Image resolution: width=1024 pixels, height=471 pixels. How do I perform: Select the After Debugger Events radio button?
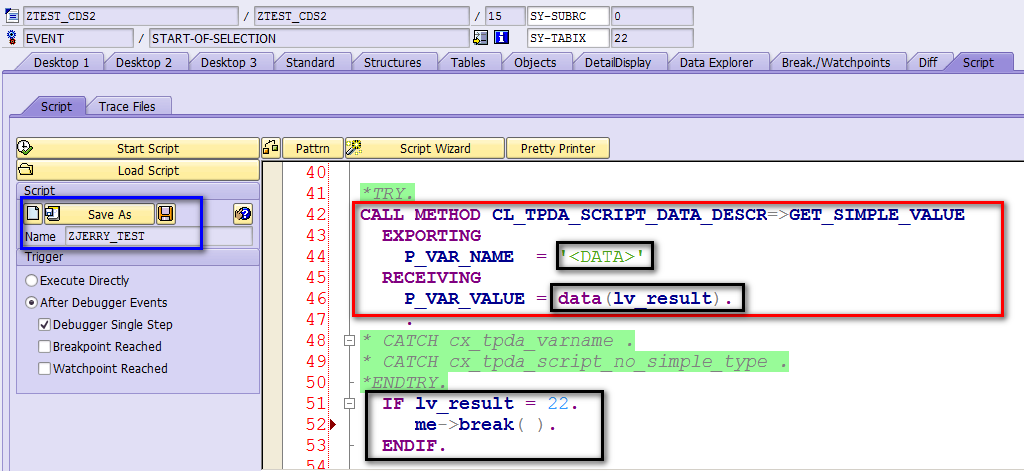click(x=31, y=302)
